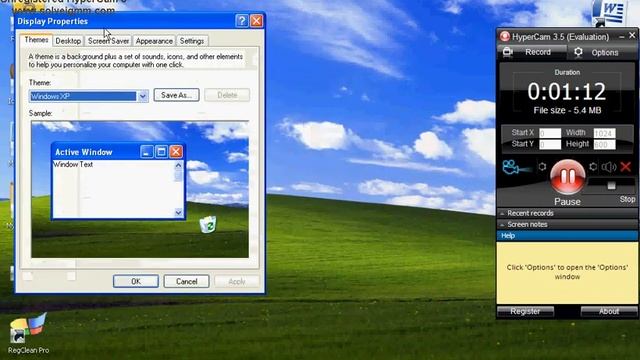Click the HyperCam red logo icon in title bar
This screenshot has height=360, width=640.
(505, 36)
